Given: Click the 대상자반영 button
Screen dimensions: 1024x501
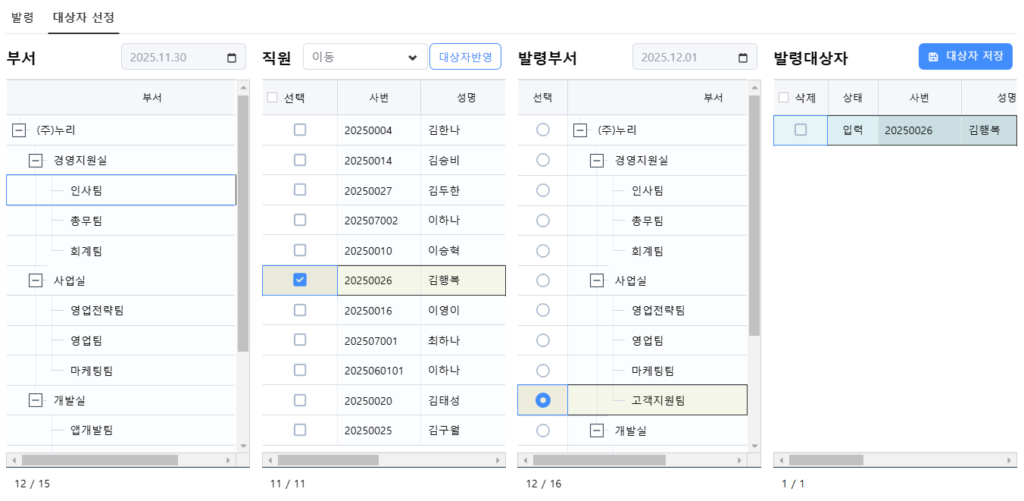Looking at the screenshot, I should [x=465, y=57].
